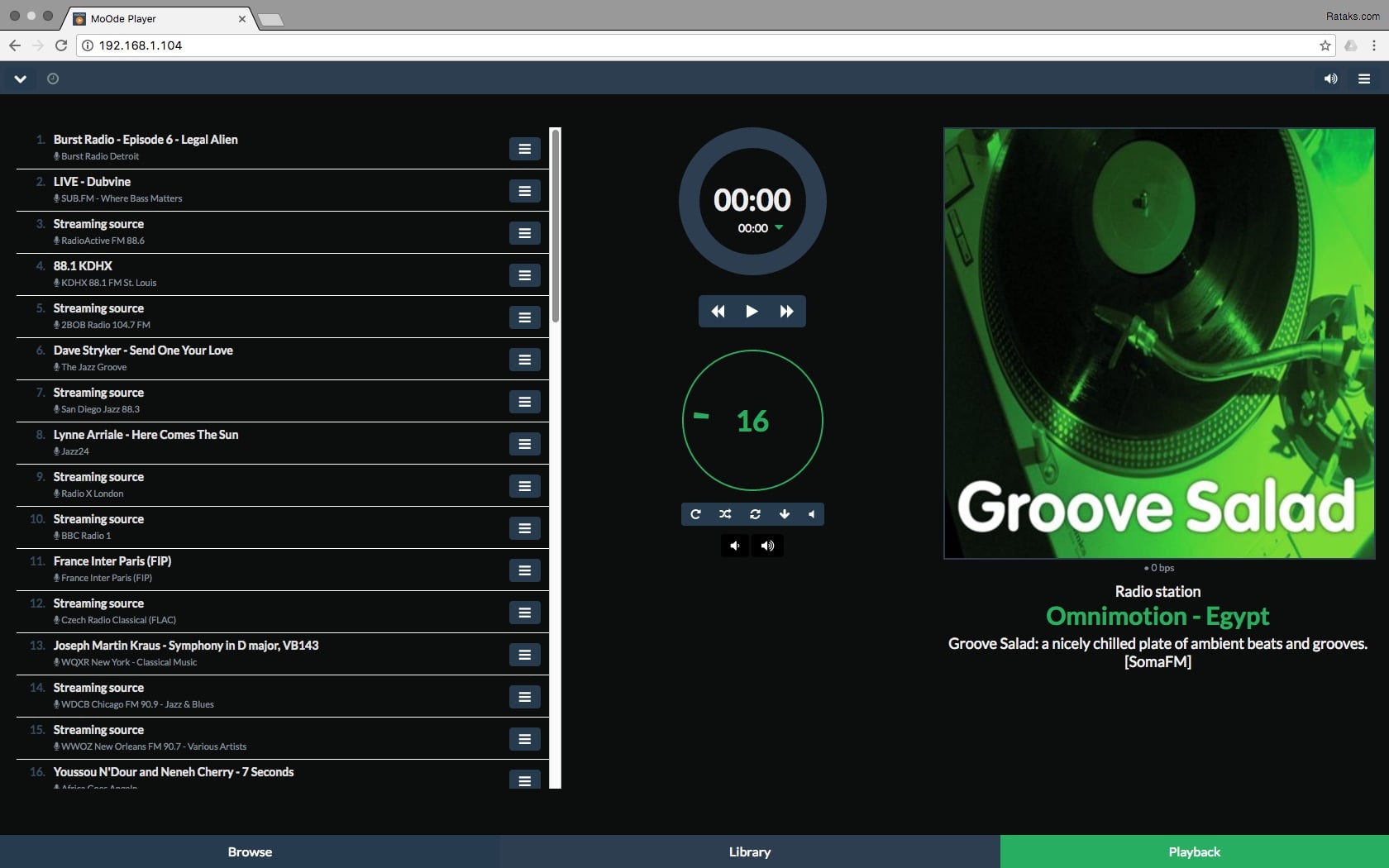Open menu for France Inter Paris (FIP) item
Viewport: 1389px width, 868px height.
pyautogui.click(x=524, y=570)
